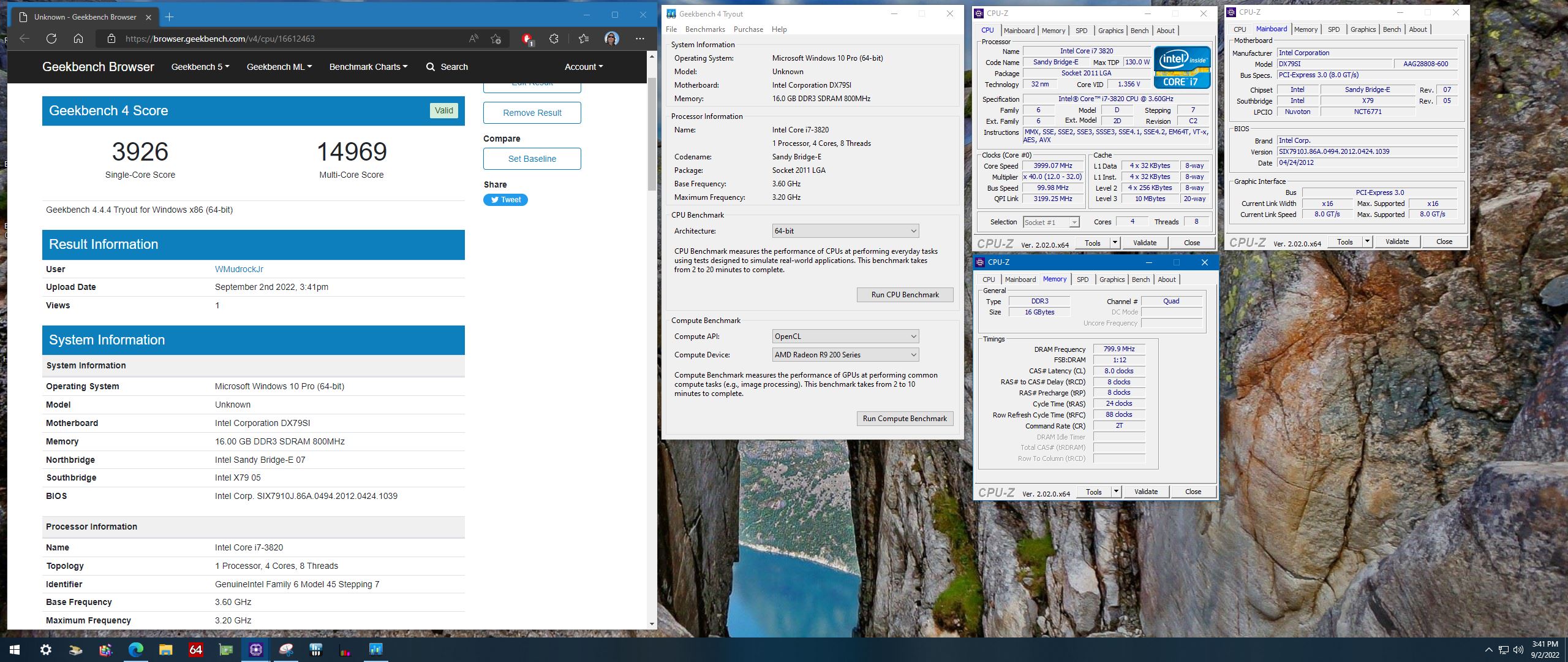Image resolution: width=1568 pixels, height=662 pixels.
Task: Open the Help menu in Geekbench 4 Tryout
Action: pyautogui.click(x=779, y=29)
